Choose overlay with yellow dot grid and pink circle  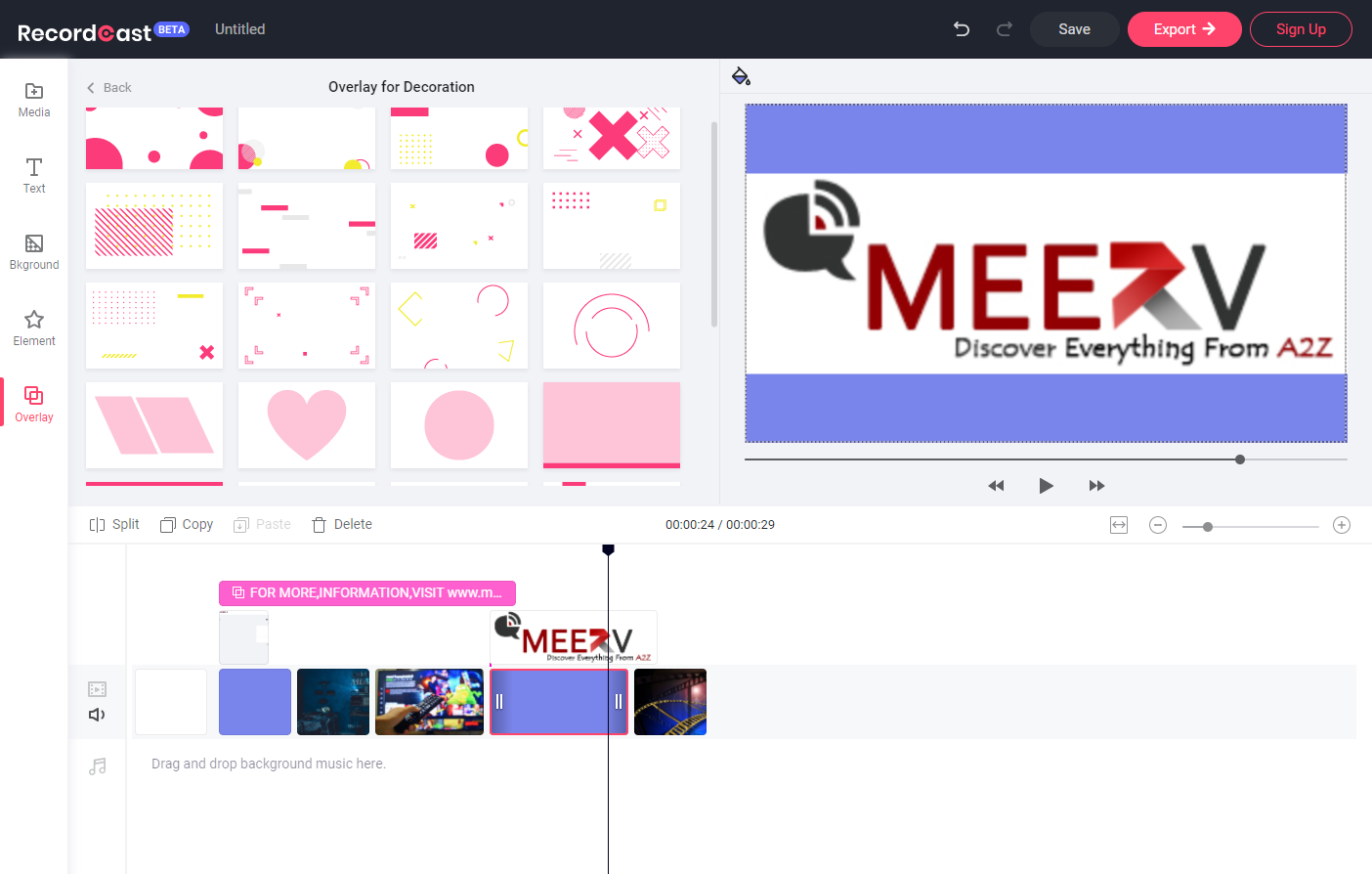click(459, 138)
